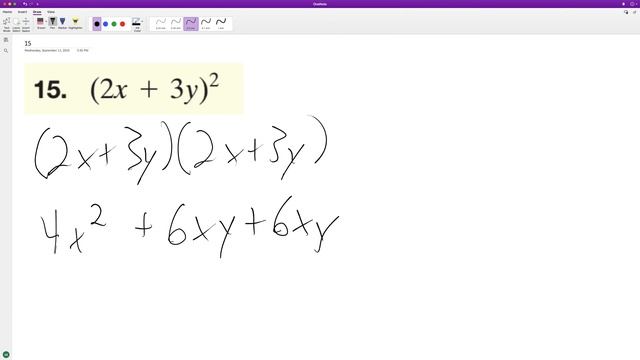
Task: Open the Home ribbon tab
Action: [x=7, y=12]
